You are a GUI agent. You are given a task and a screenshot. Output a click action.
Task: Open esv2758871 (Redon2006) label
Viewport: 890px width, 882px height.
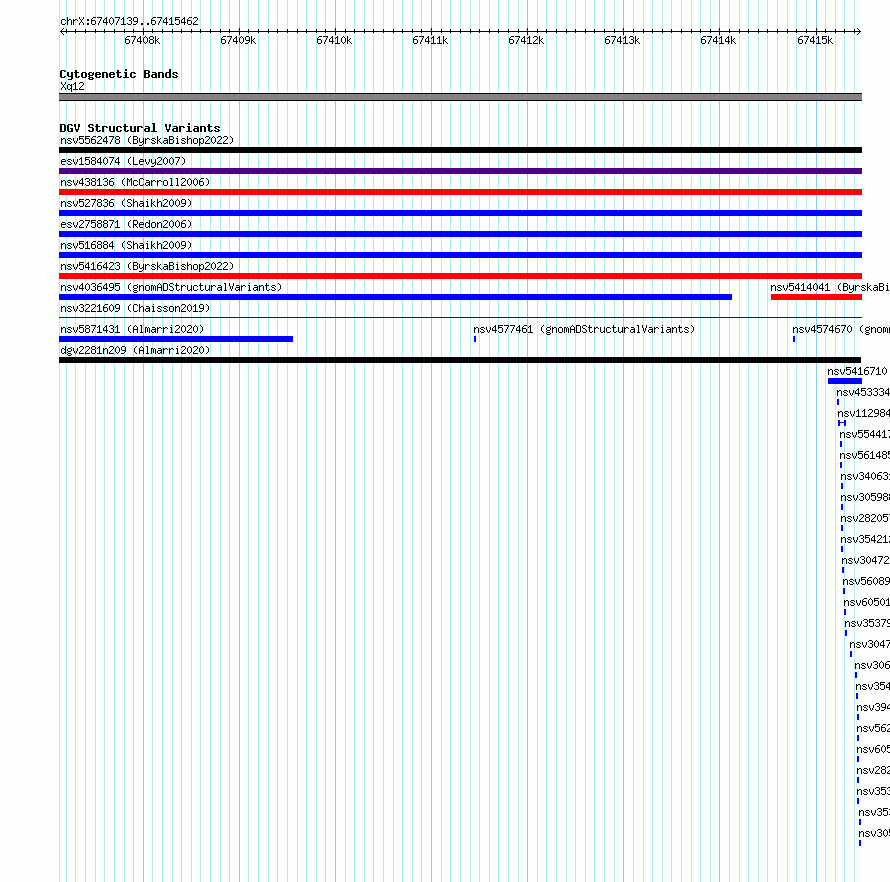pyautogui.click(x=126, y=224)
